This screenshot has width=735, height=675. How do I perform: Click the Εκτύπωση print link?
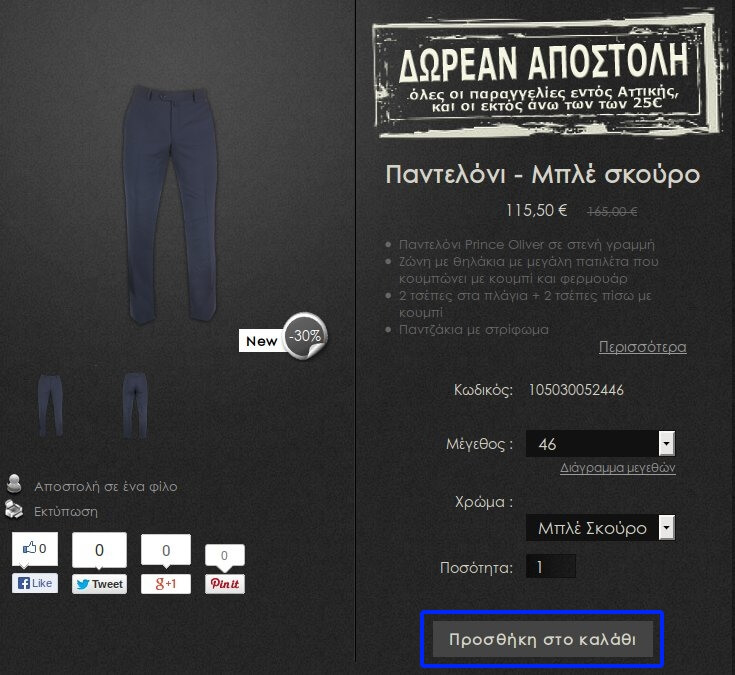click(x=66, y=511)
